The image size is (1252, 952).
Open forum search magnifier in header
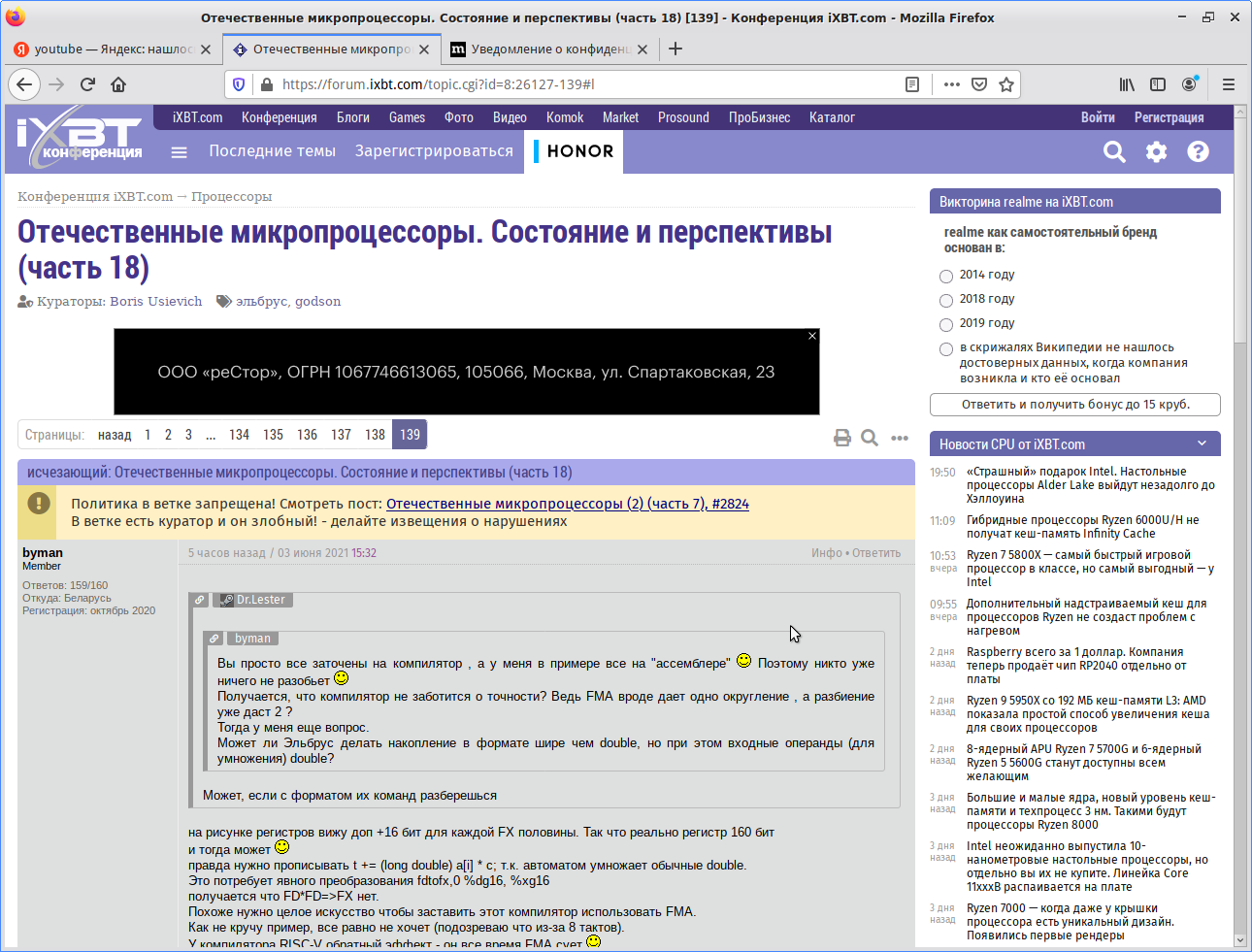(1114, 151)
